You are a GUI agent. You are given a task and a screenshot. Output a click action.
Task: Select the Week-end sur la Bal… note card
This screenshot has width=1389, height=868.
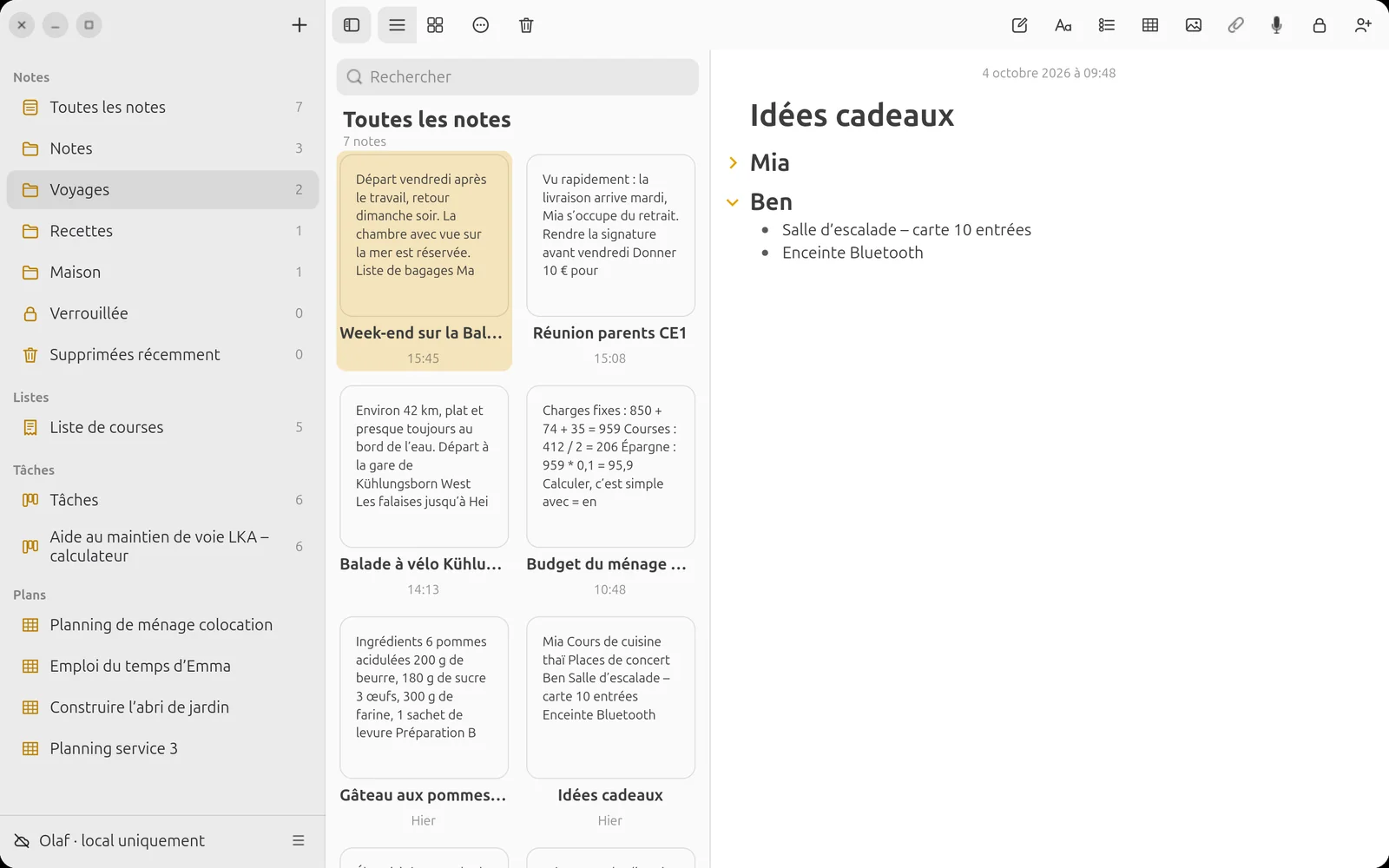point(424,261)
